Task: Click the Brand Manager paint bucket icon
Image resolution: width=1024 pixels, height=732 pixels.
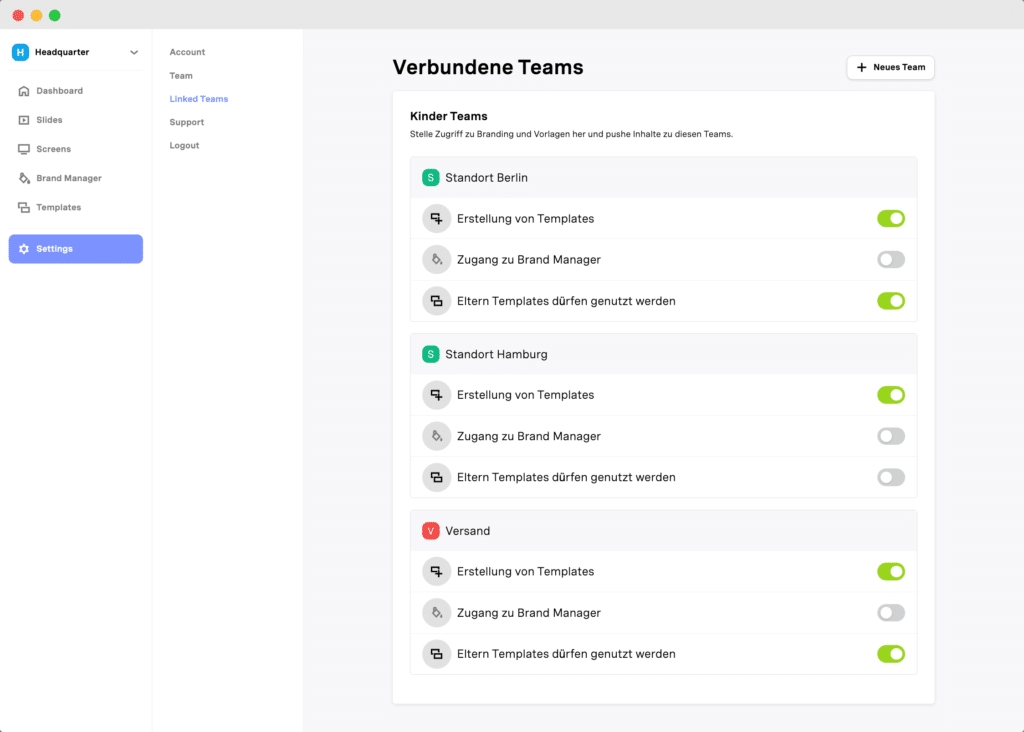Action: [x=24, y=178]
